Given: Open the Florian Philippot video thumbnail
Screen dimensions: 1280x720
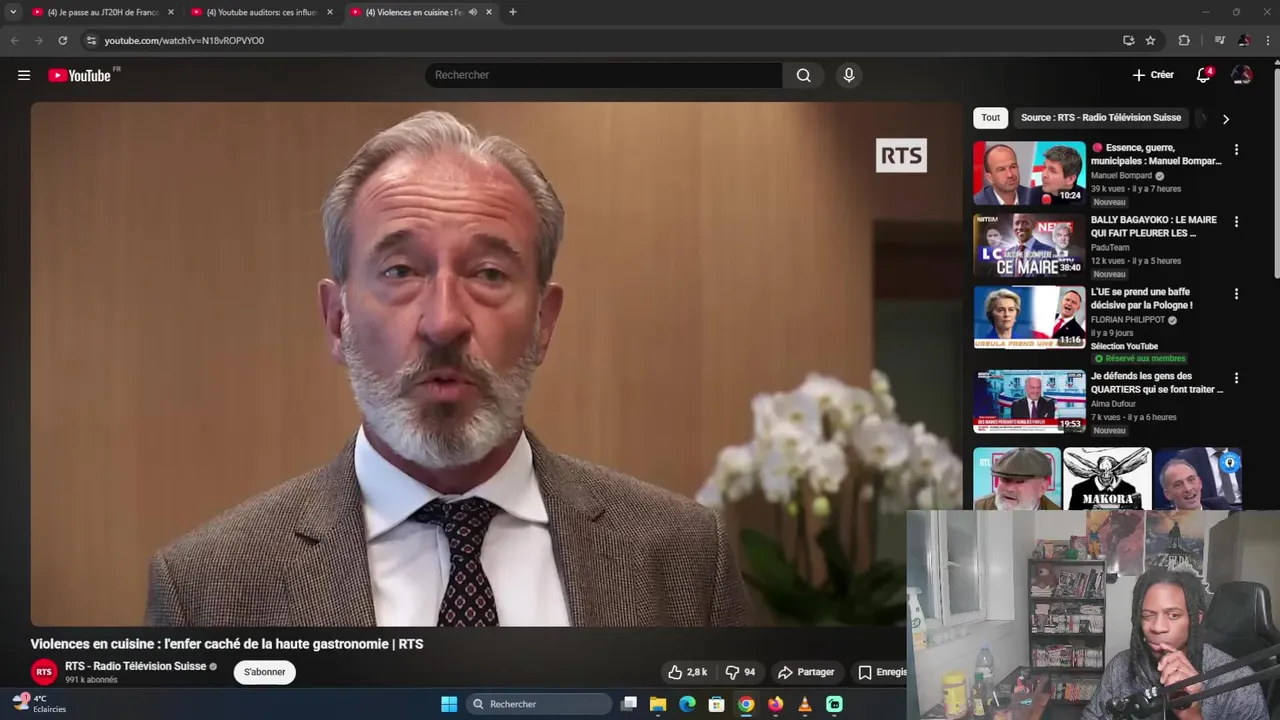Looking at the screenshot, I should point(1029,317).
